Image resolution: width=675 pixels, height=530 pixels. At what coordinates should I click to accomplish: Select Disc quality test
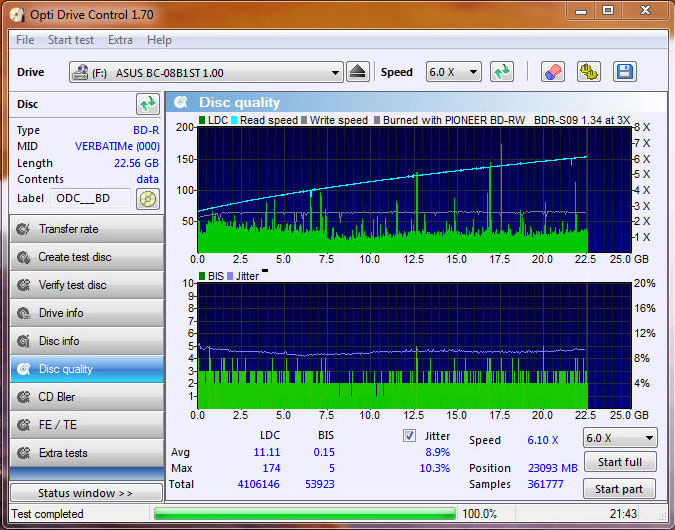[87, 369]
